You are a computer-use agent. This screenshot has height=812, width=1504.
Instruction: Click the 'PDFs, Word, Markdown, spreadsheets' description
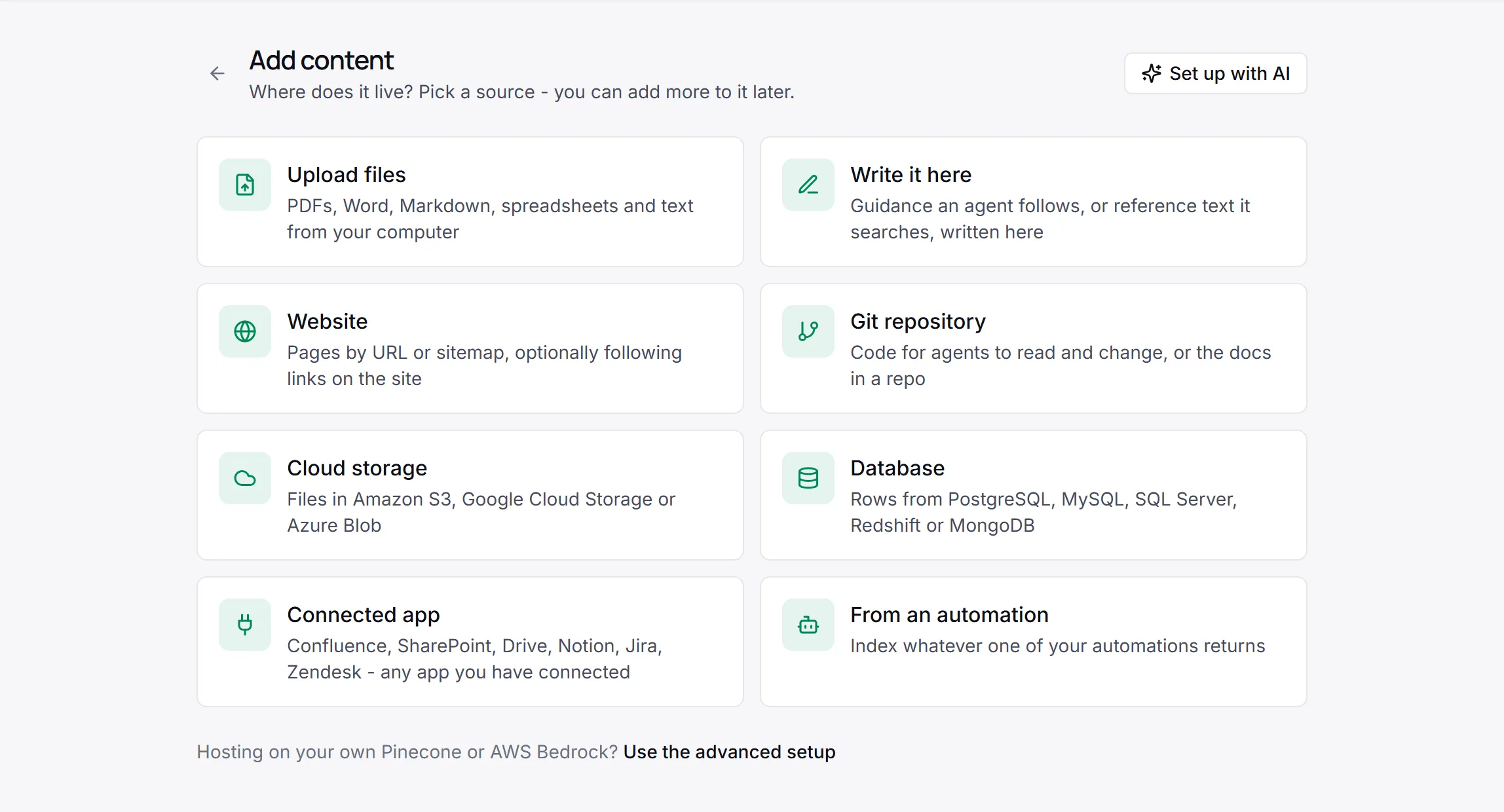490,219
